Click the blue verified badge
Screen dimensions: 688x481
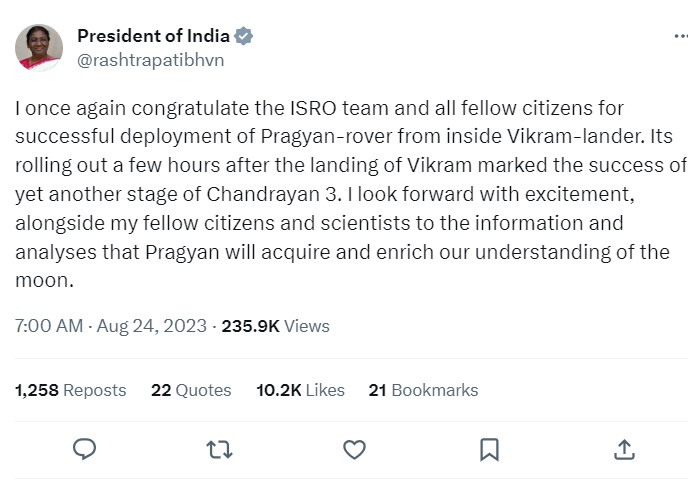(244, 36)
